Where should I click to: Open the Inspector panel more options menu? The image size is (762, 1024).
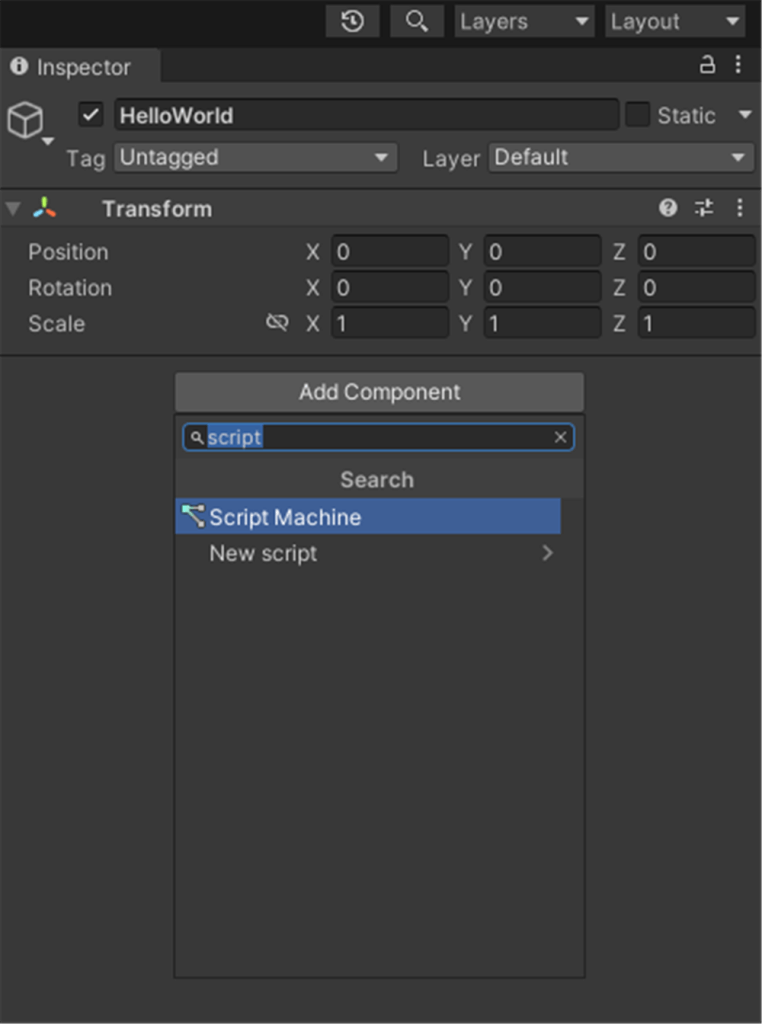738,65
